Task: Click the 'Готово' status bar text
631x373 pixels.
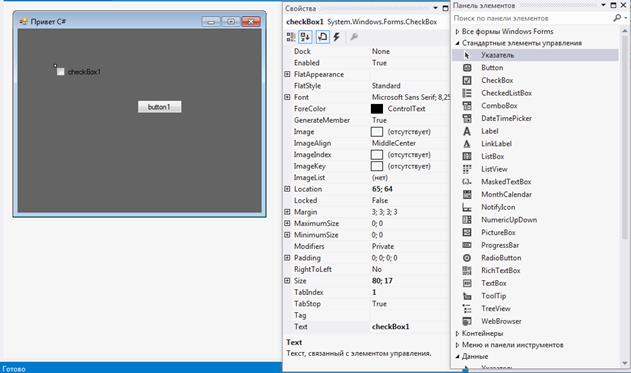Action: pyautogui.click(x=14, y=369)
